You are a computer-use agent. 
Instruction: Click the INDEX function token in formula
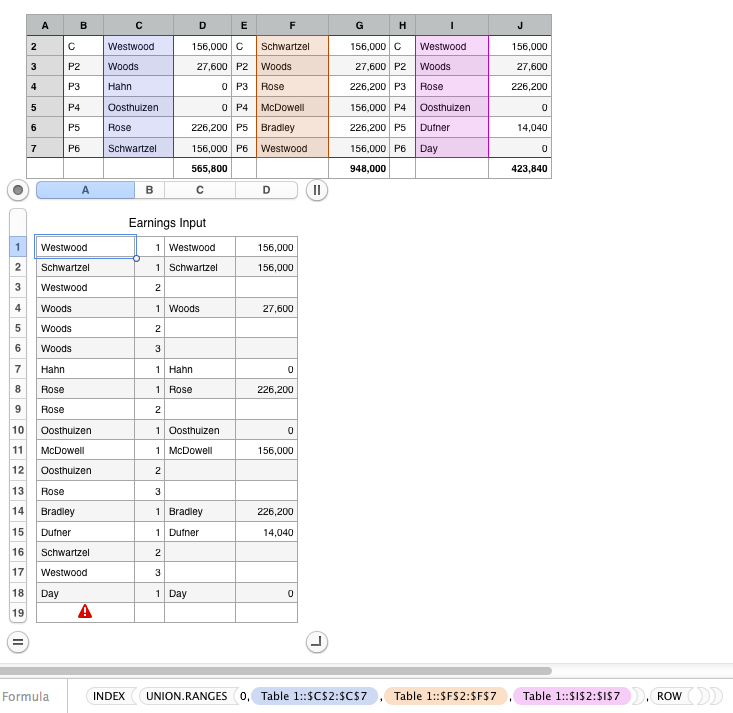coord(109,696)
